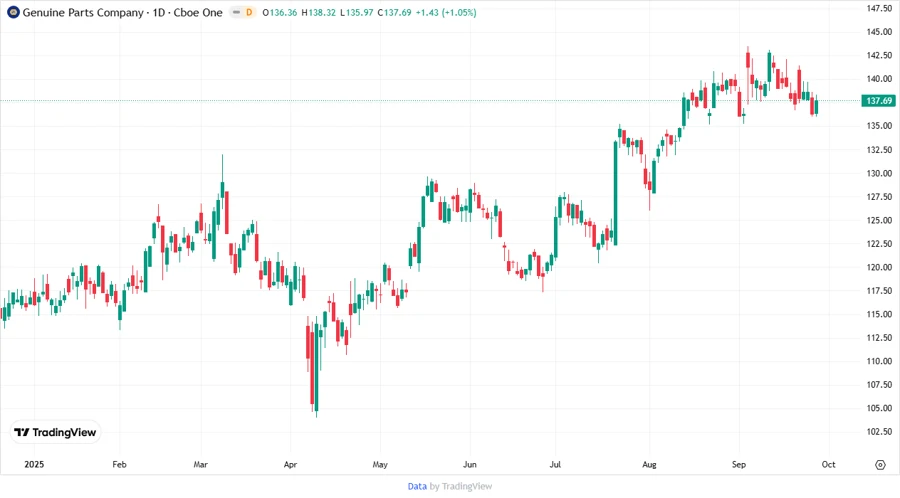Click the 140.00 price axis label
This screenshot has height=498, width=900.
coord(879,79)
